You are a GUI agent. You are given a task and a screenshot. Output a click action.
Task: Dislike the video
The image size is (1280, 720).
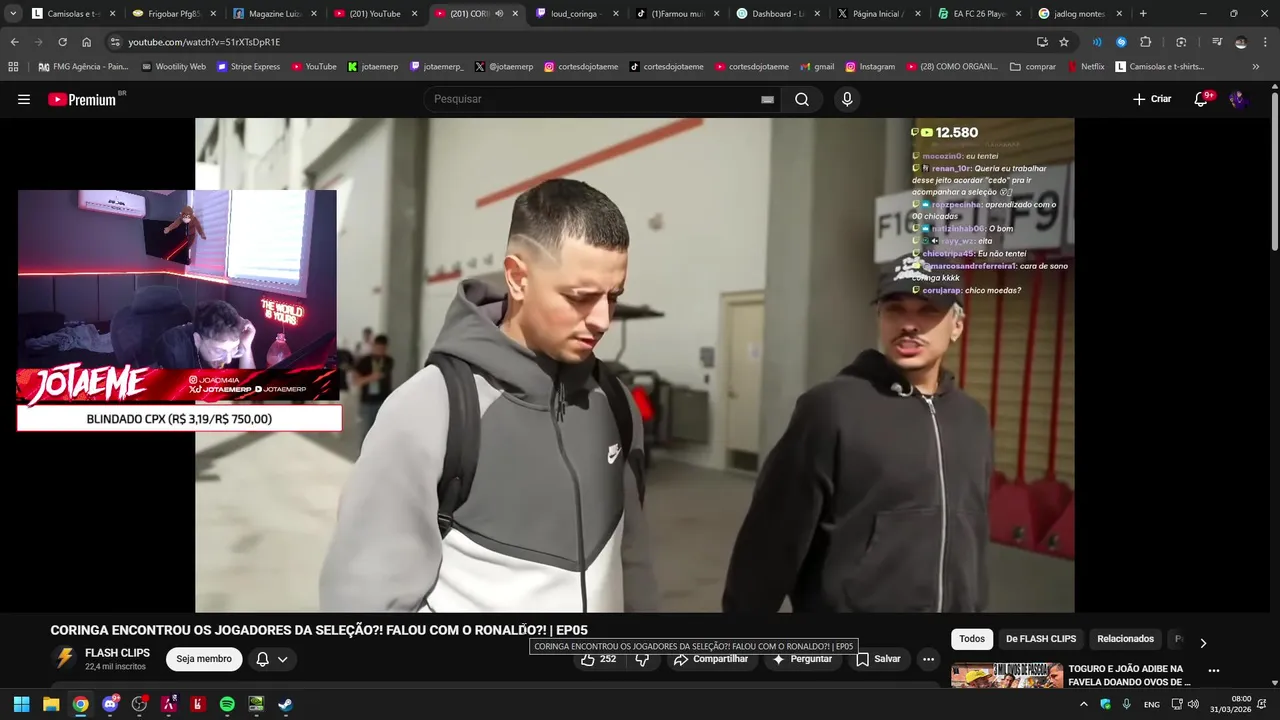pyautogui.click(x=642, y=659)
